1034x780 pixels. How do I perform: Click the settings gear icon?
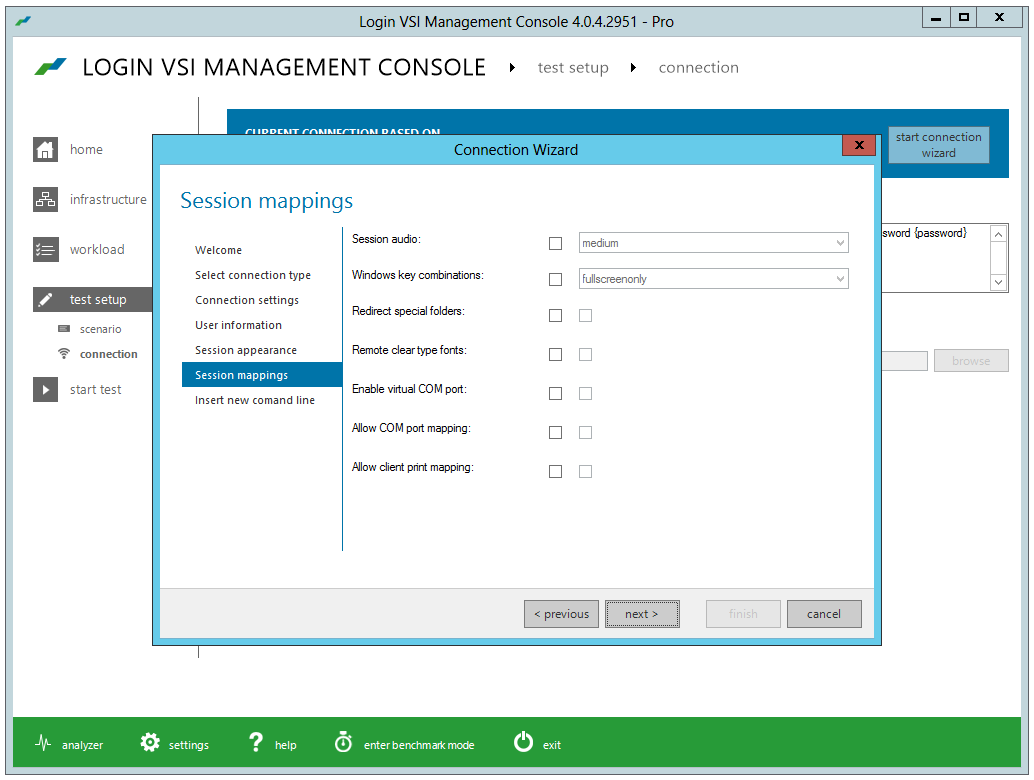(150, 742)
